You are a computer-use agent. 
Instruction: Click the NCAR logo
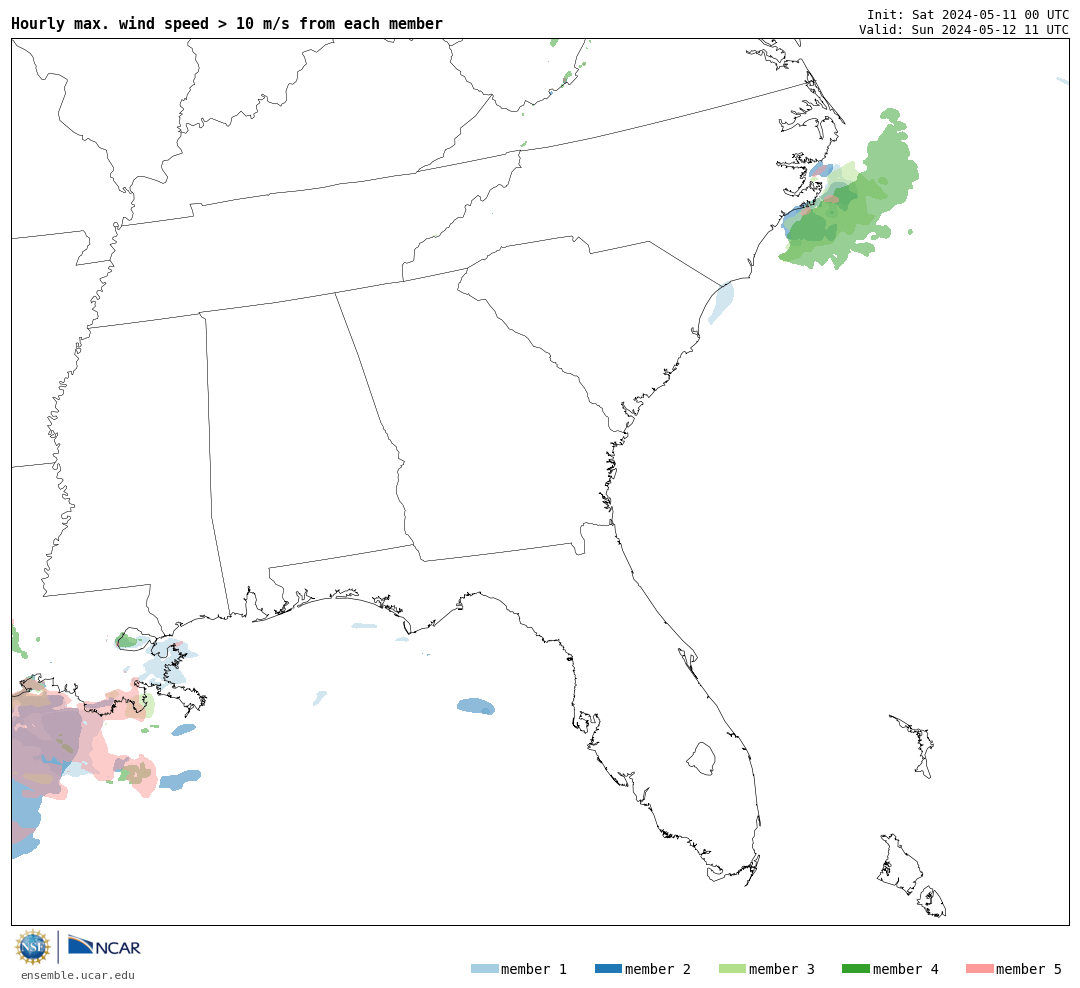click(104, 946)
